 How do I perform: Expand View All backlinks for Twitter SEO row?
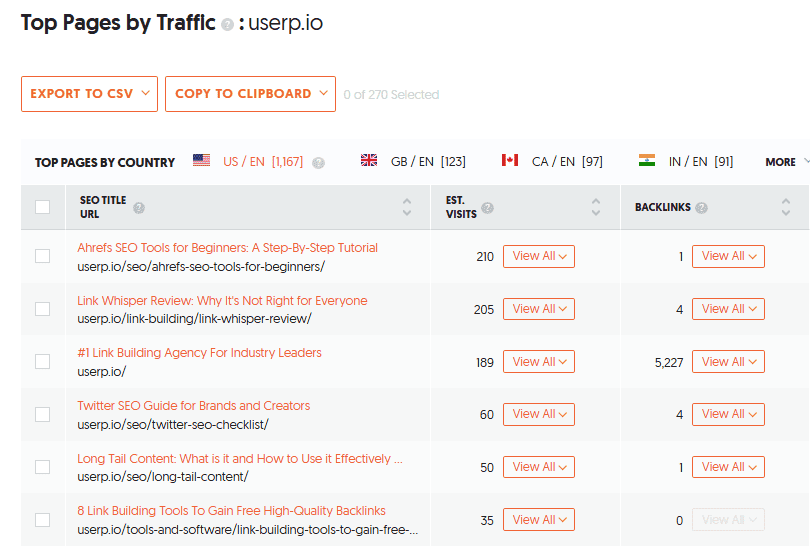(728, 414)
